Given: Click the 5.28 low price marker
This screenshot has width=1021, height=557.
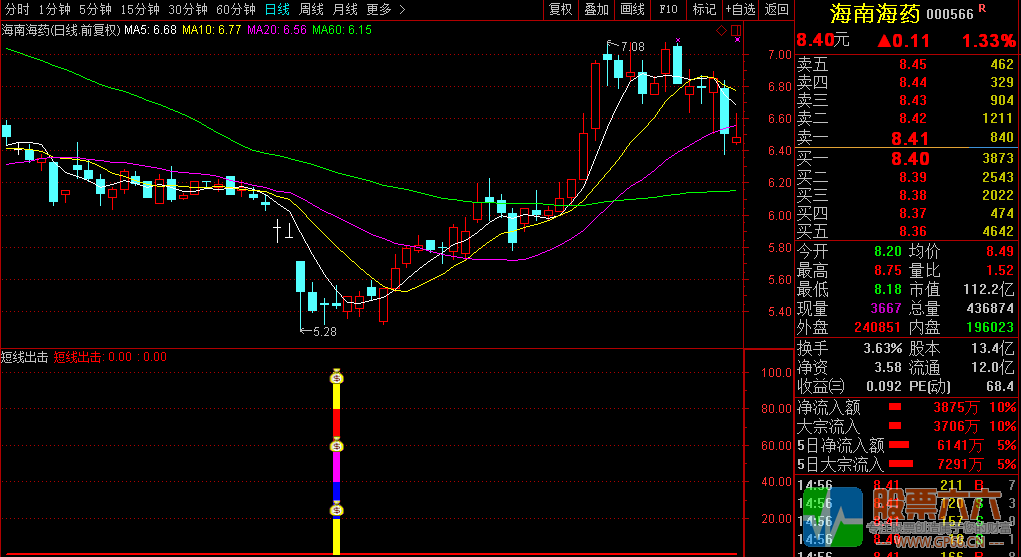Looking at the screenshot, I should pyautogui.click(x=323, y=331).
